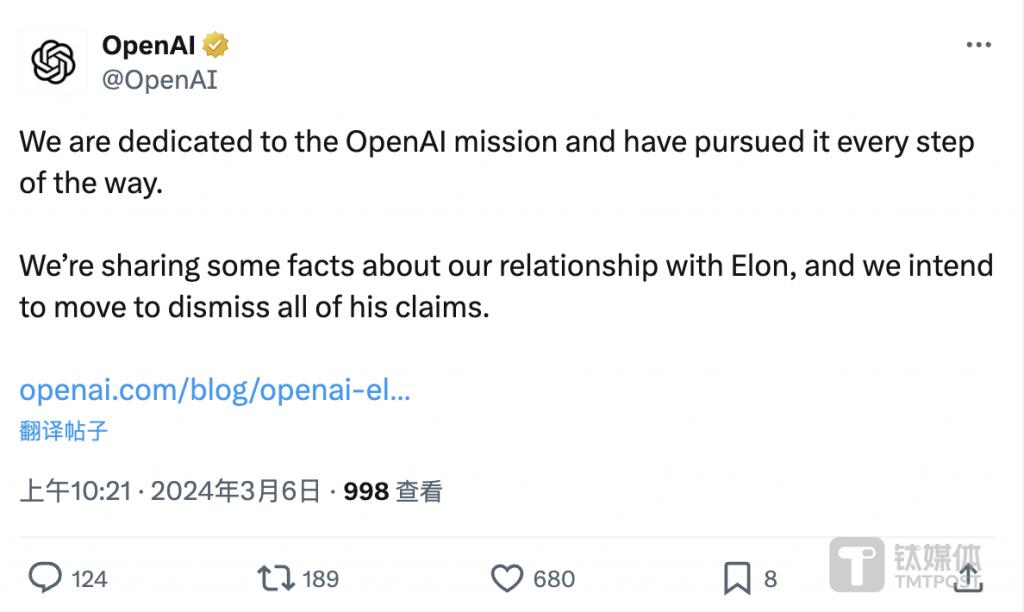The width and height of the screenshot is (1024, 612).
Task: Click the reply speech bubble icon
Action: (x=46, y=577)
